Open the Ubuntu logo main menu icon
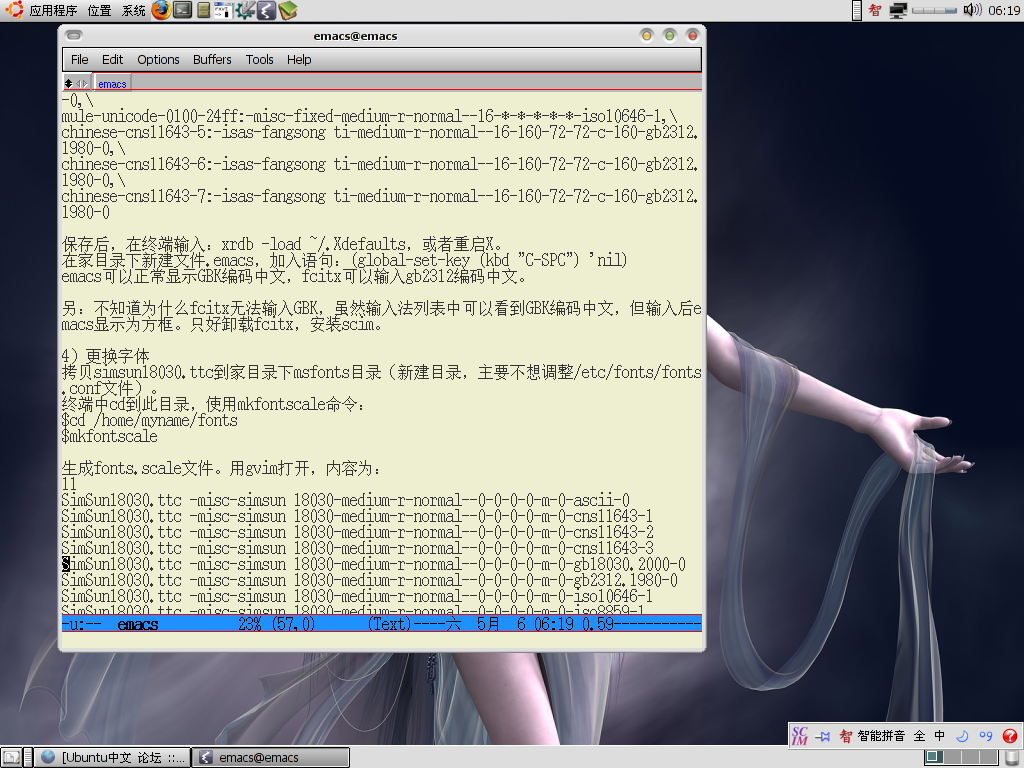1024x768 pixels. (14, 10)
